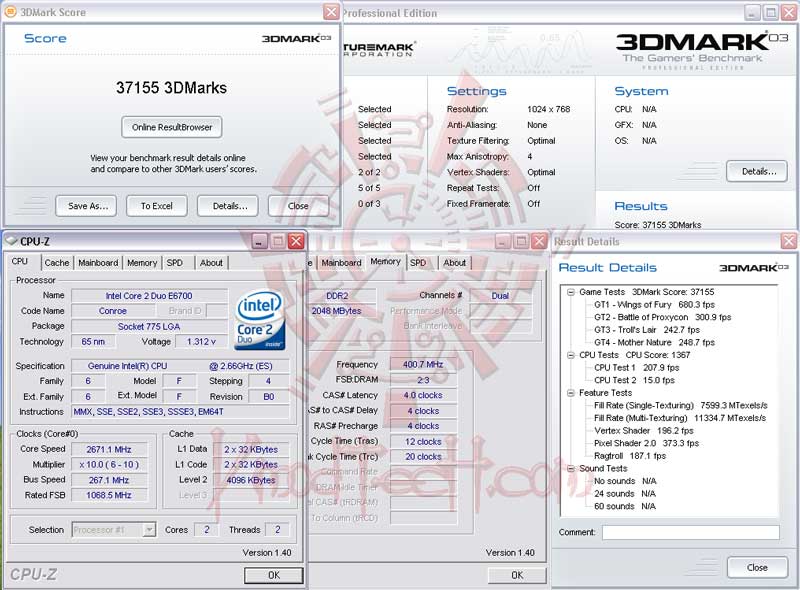800x590 pixels.
Task: Select 24 sounds result row
Action: pos(624,494)
